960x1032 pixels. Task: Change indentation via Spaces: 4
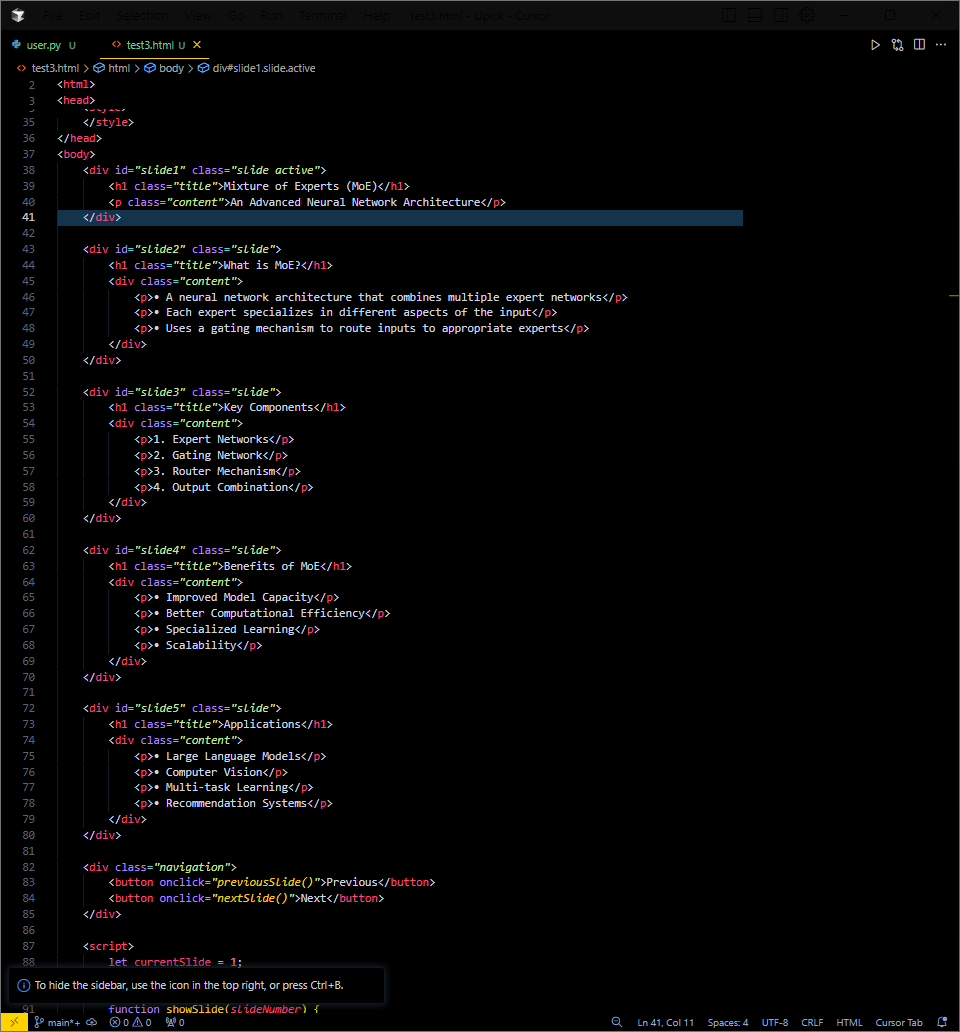(x=728, y=1022)
